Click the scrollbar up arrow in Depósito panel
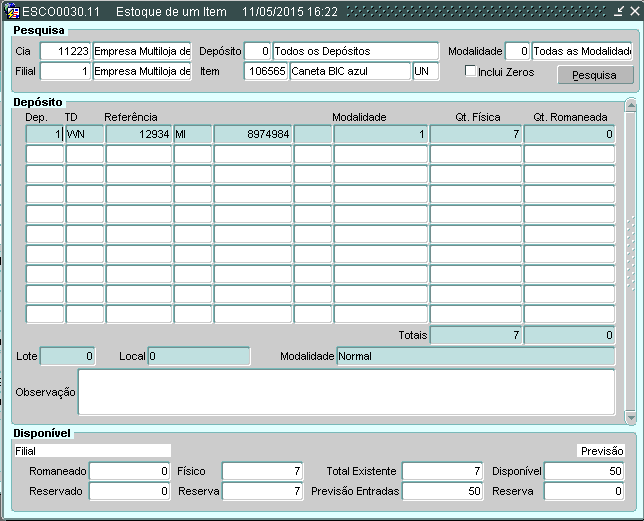This screenshot has height=521, width=644. 630,106
